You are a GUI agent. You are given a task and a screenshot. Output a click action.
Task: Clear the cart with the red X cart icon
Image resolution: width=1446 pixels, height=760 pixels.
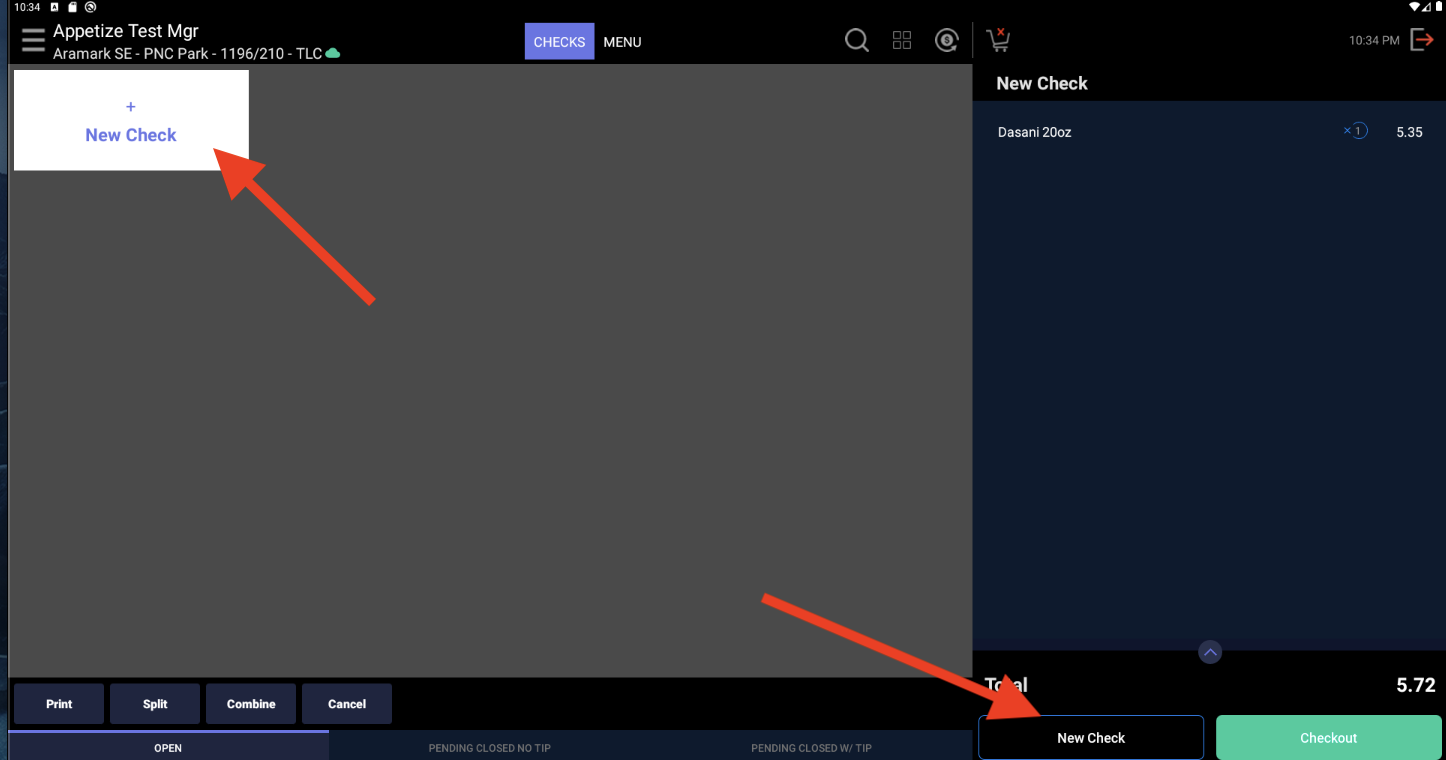997,39
